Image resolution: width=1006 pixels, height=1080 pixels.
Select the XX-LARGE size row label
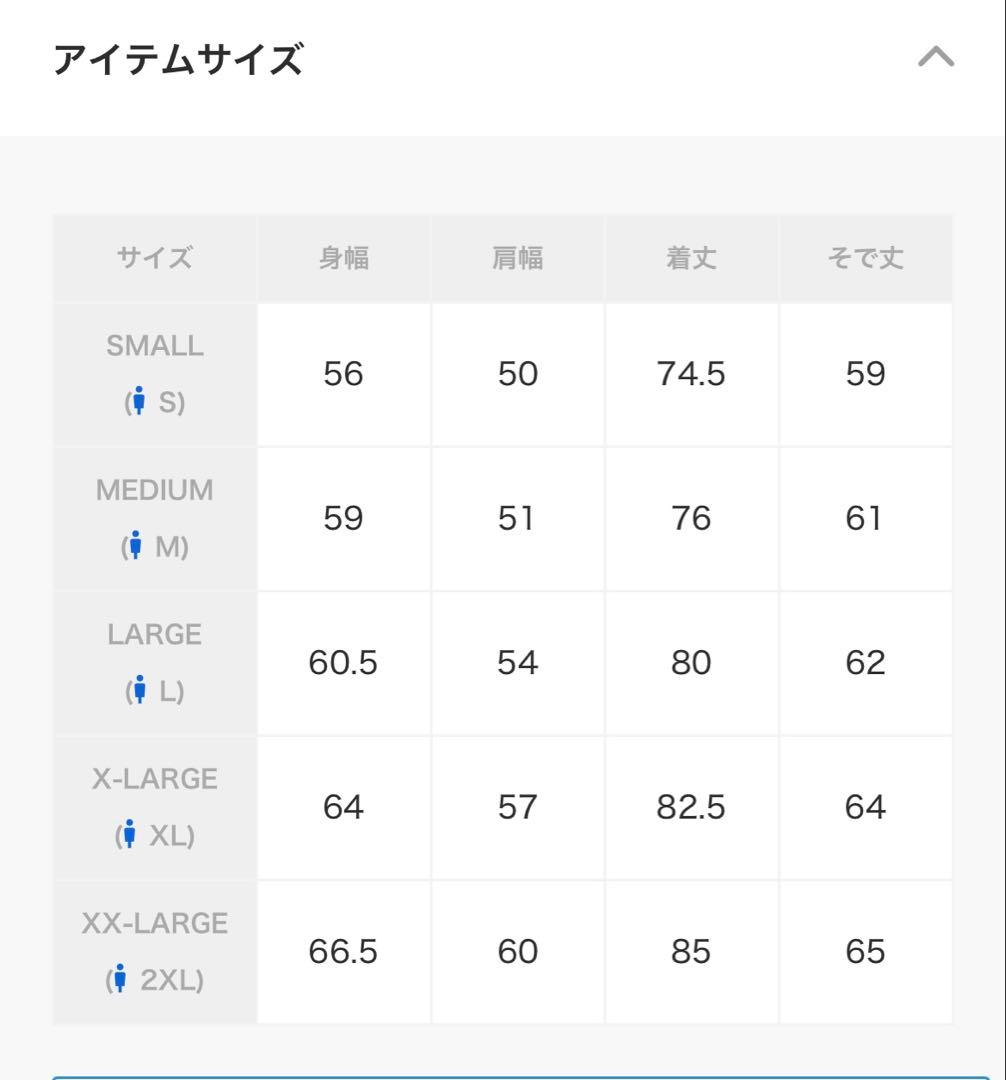pos(155,924)
